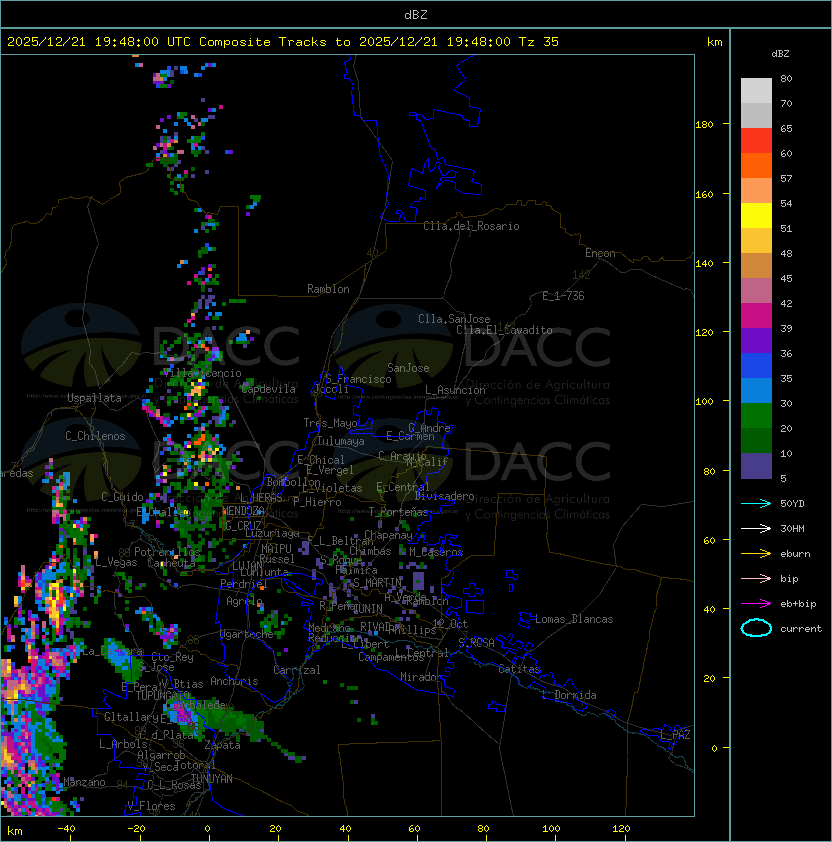Pick the royal blue swatch below 36
This screenshot has height=842, width=832.
[756, 366]
